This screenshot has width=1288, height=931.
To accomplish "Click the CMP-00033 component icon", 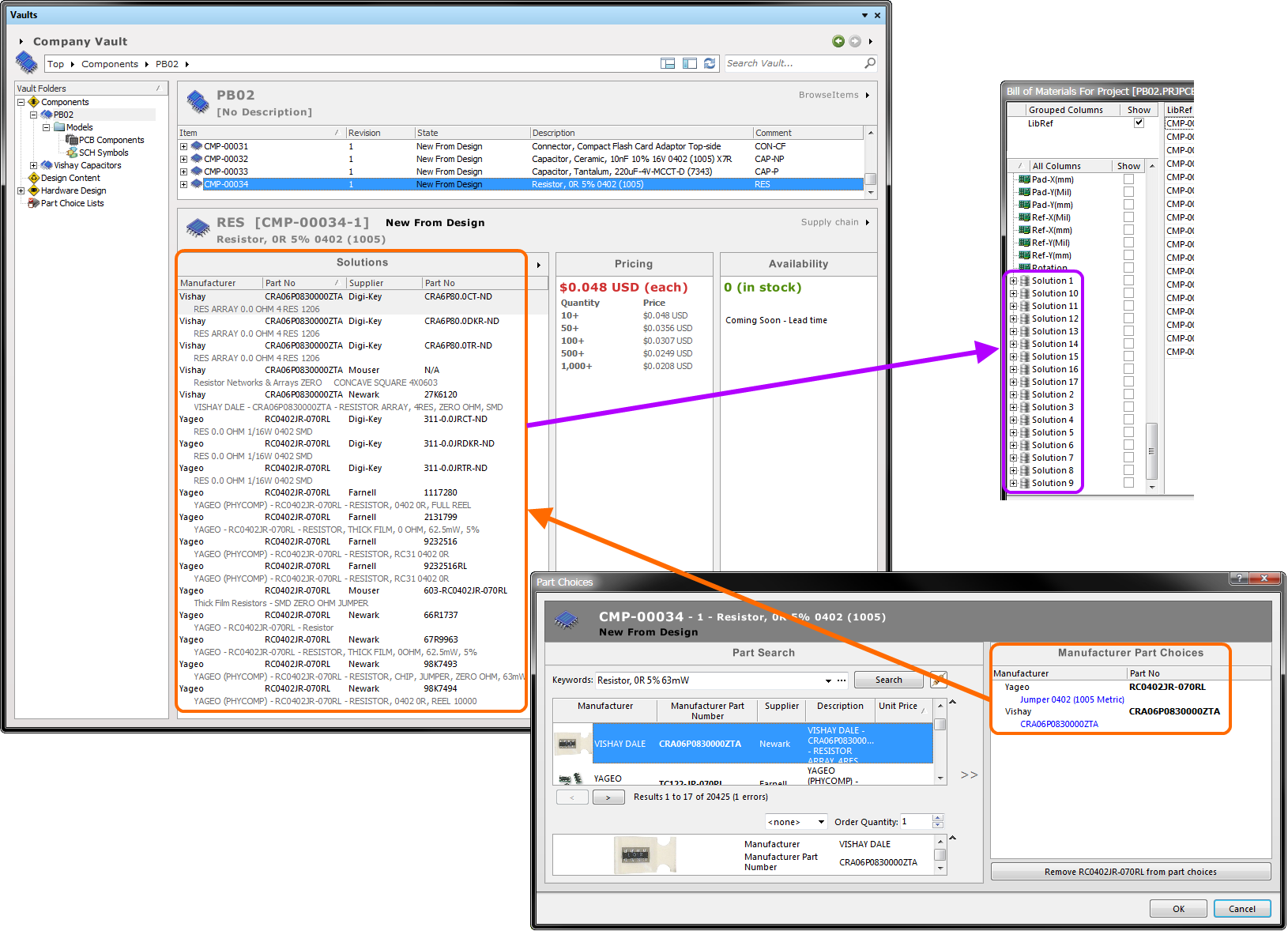I will (197, 171).
